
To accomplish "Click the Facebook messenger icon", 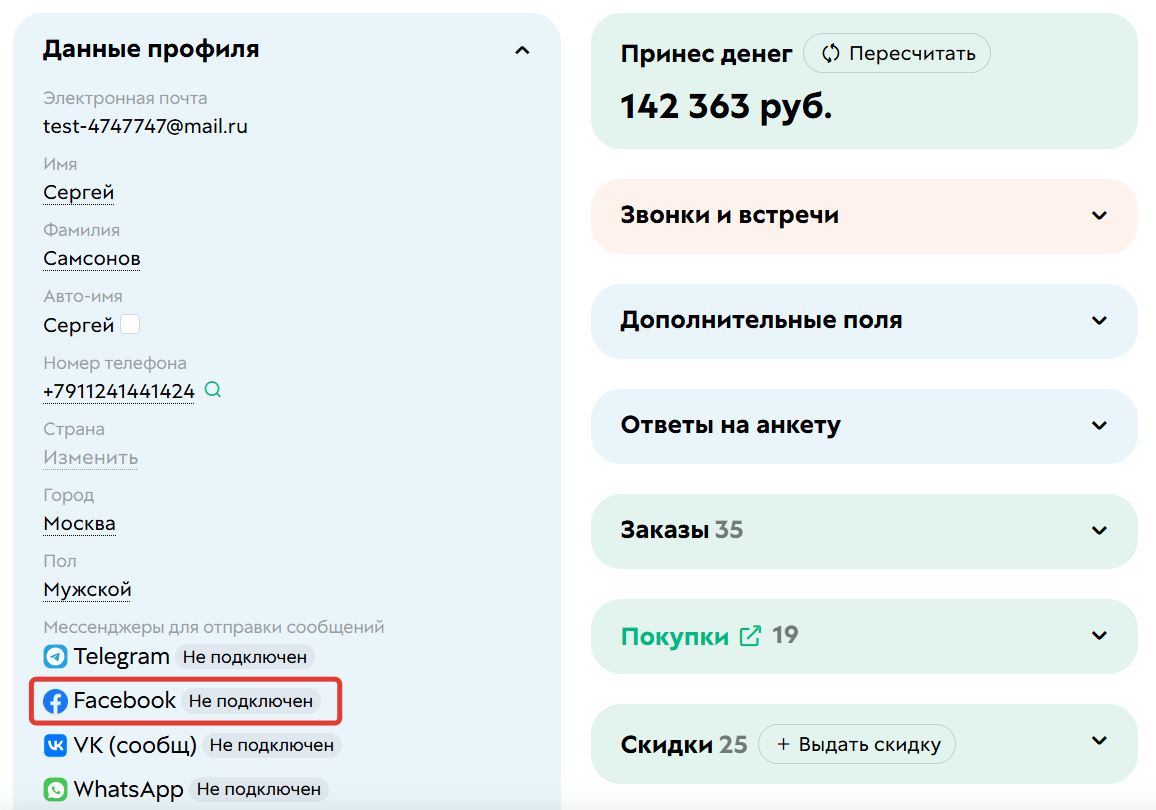I will [x=55, y=701].
